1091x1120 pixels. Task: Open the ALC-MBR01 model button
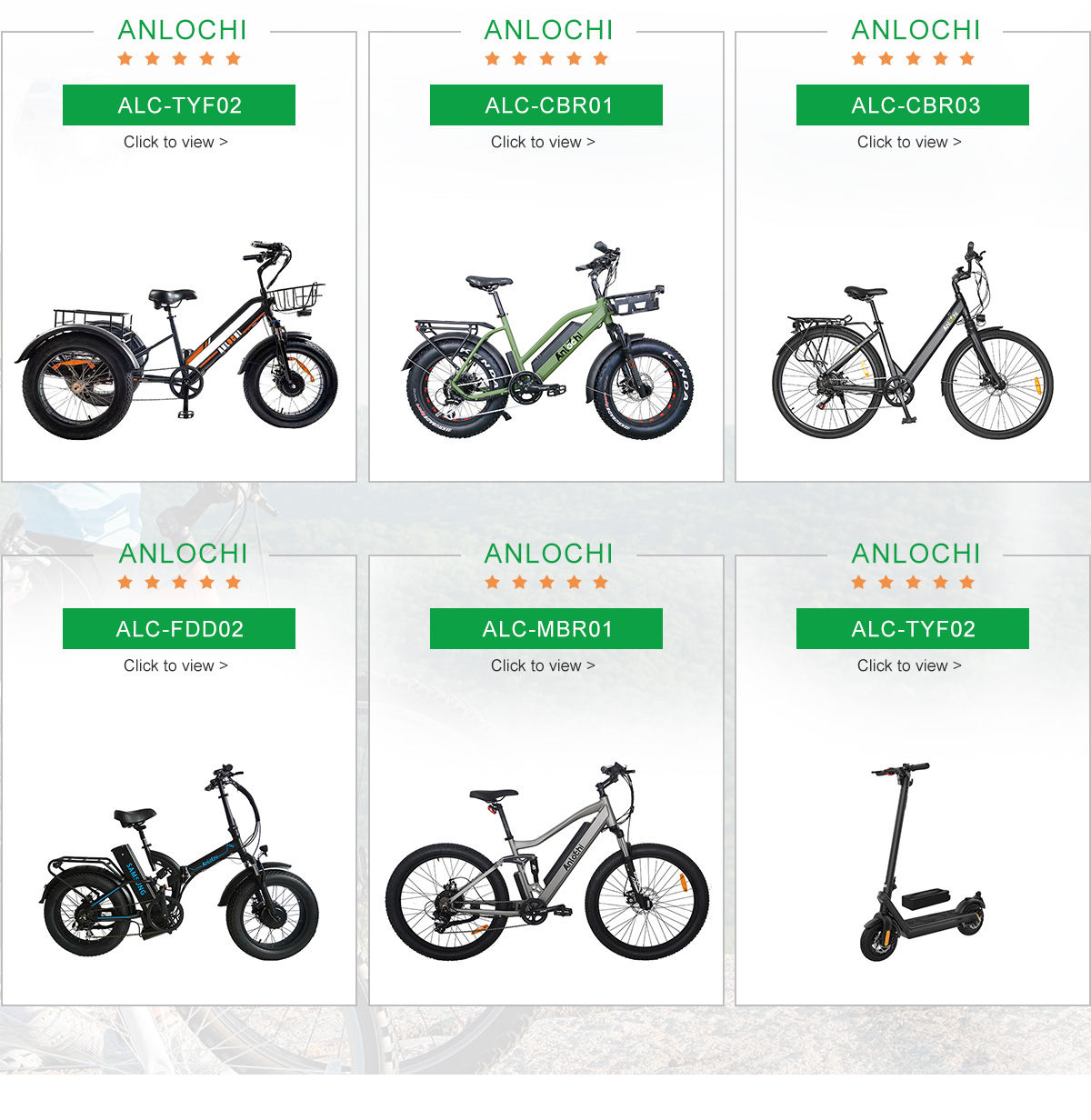[546, 629]
